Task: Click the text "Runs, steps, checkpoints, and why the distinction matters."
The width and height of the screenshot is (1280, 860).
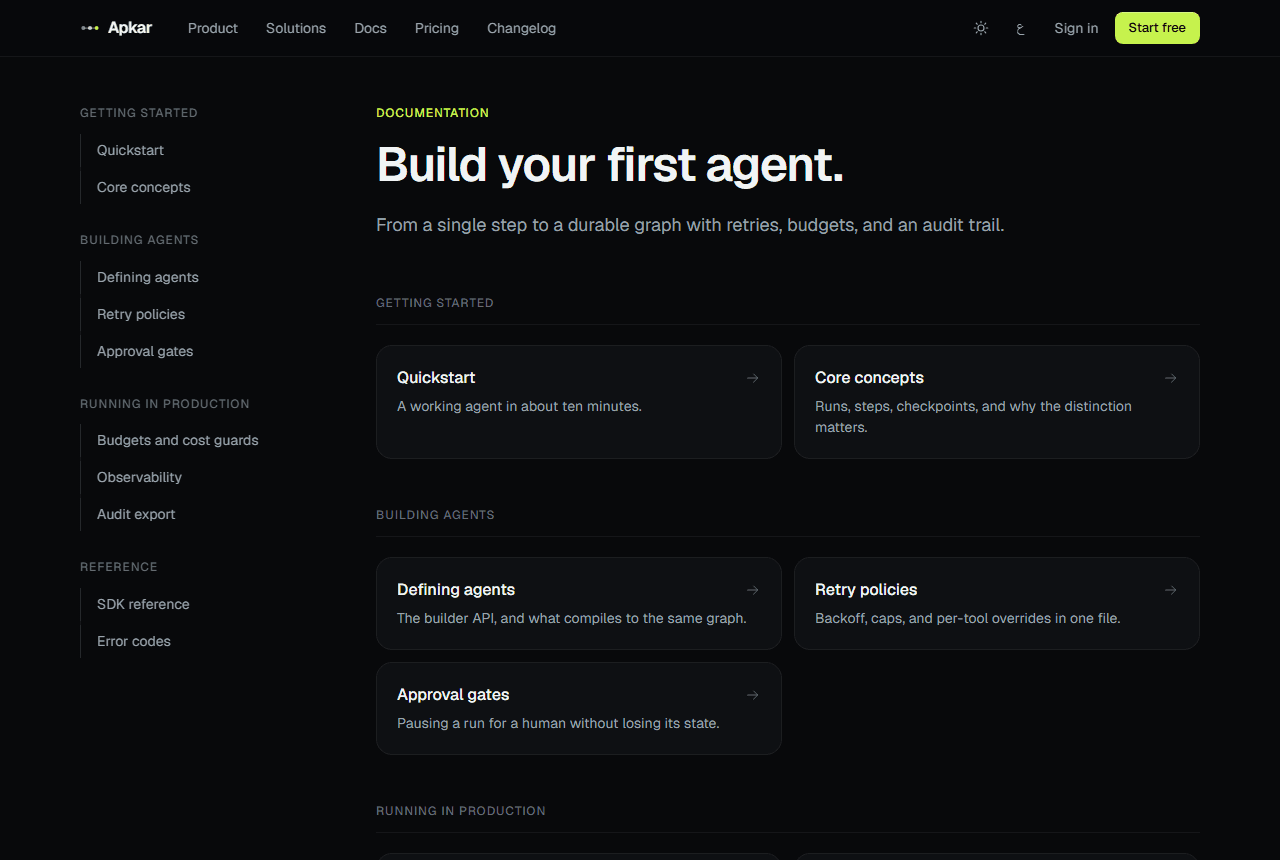Action: (973, 417)
